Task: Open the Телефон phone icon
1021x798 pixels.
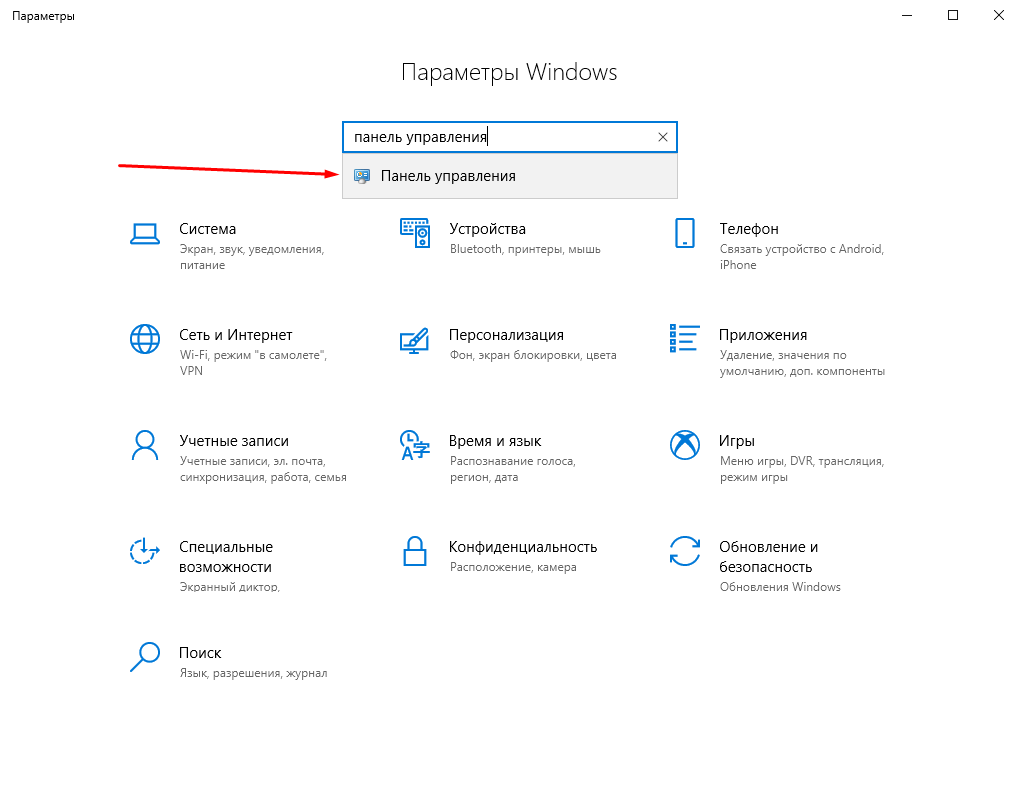Action: [x=684, y=233]
